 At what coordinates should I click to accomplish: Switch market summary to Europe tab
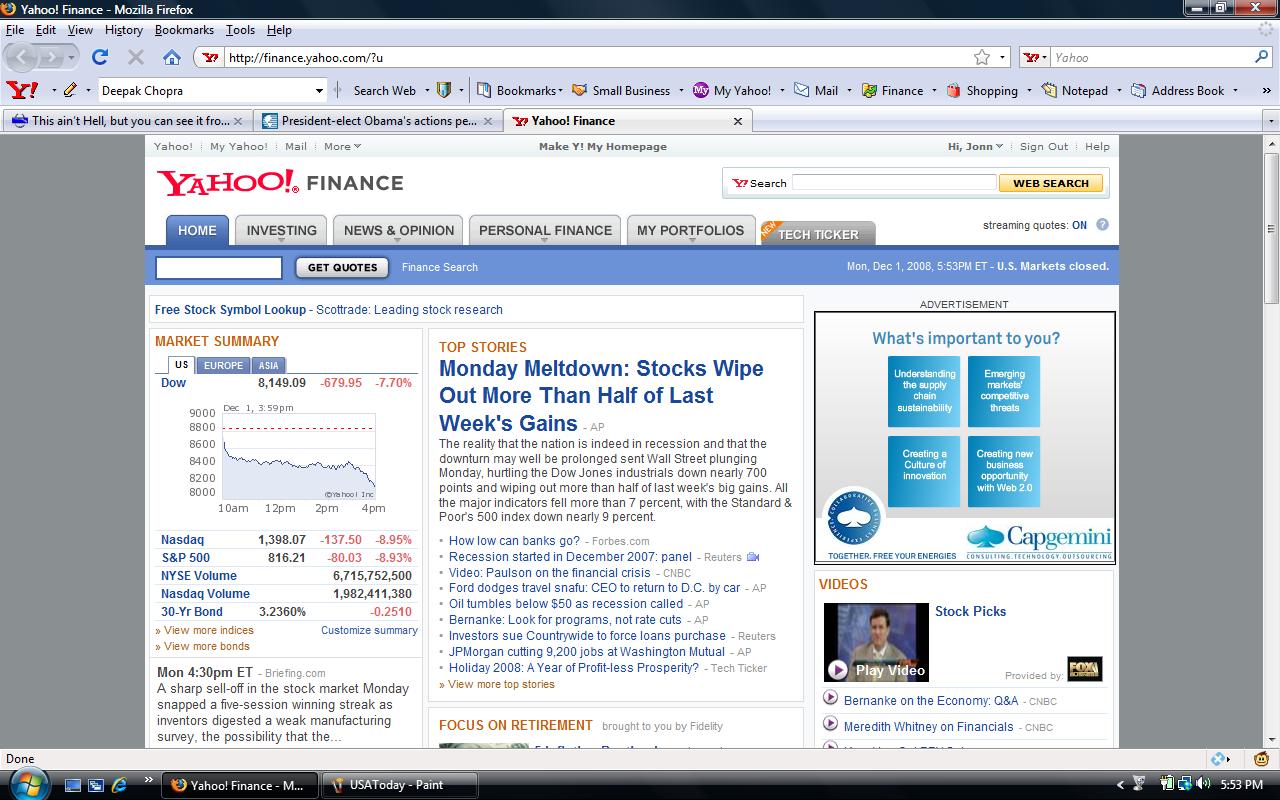[223, 365]
